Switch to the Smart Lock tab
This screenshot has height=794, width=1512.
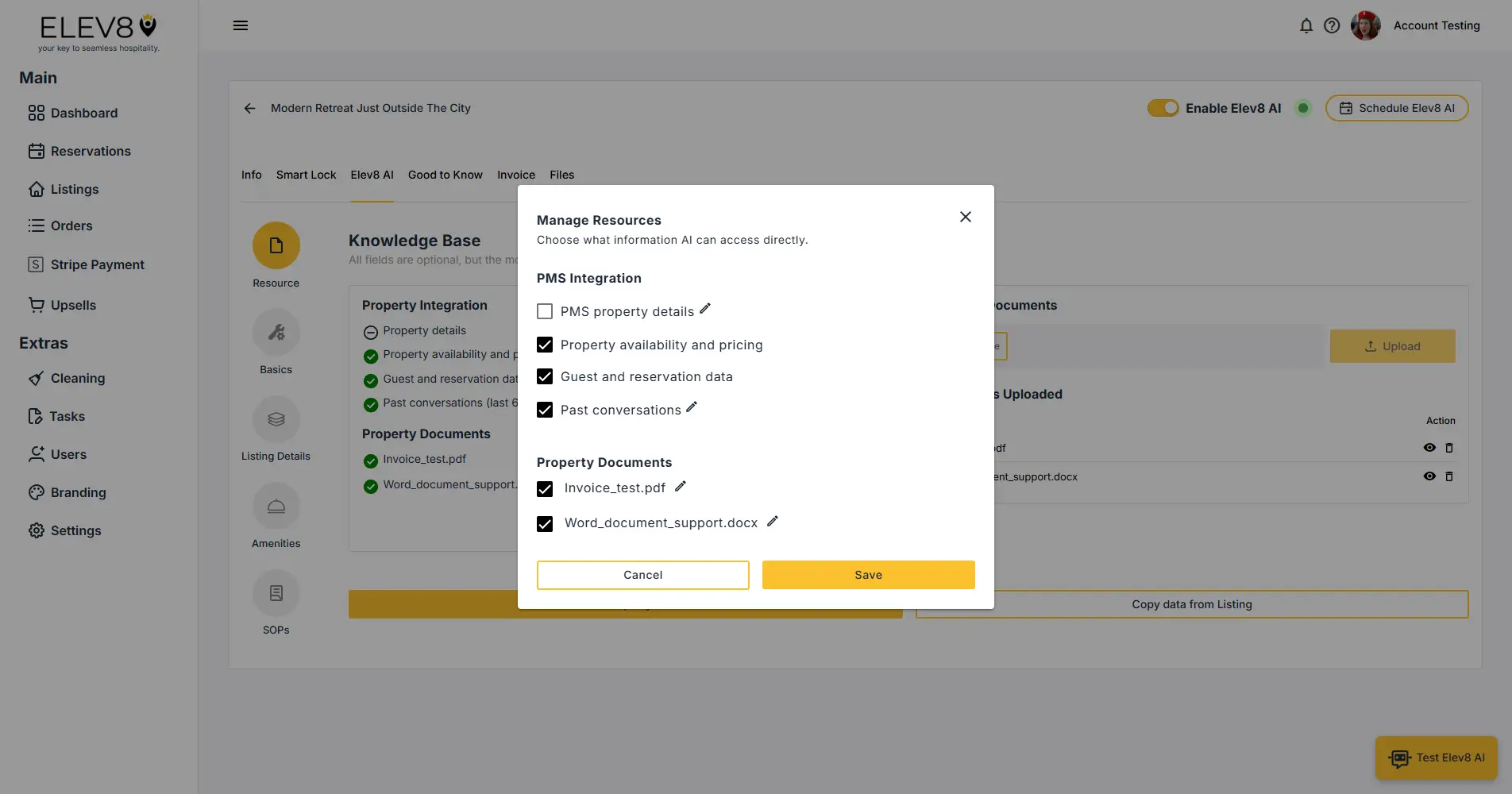(306, 175)
